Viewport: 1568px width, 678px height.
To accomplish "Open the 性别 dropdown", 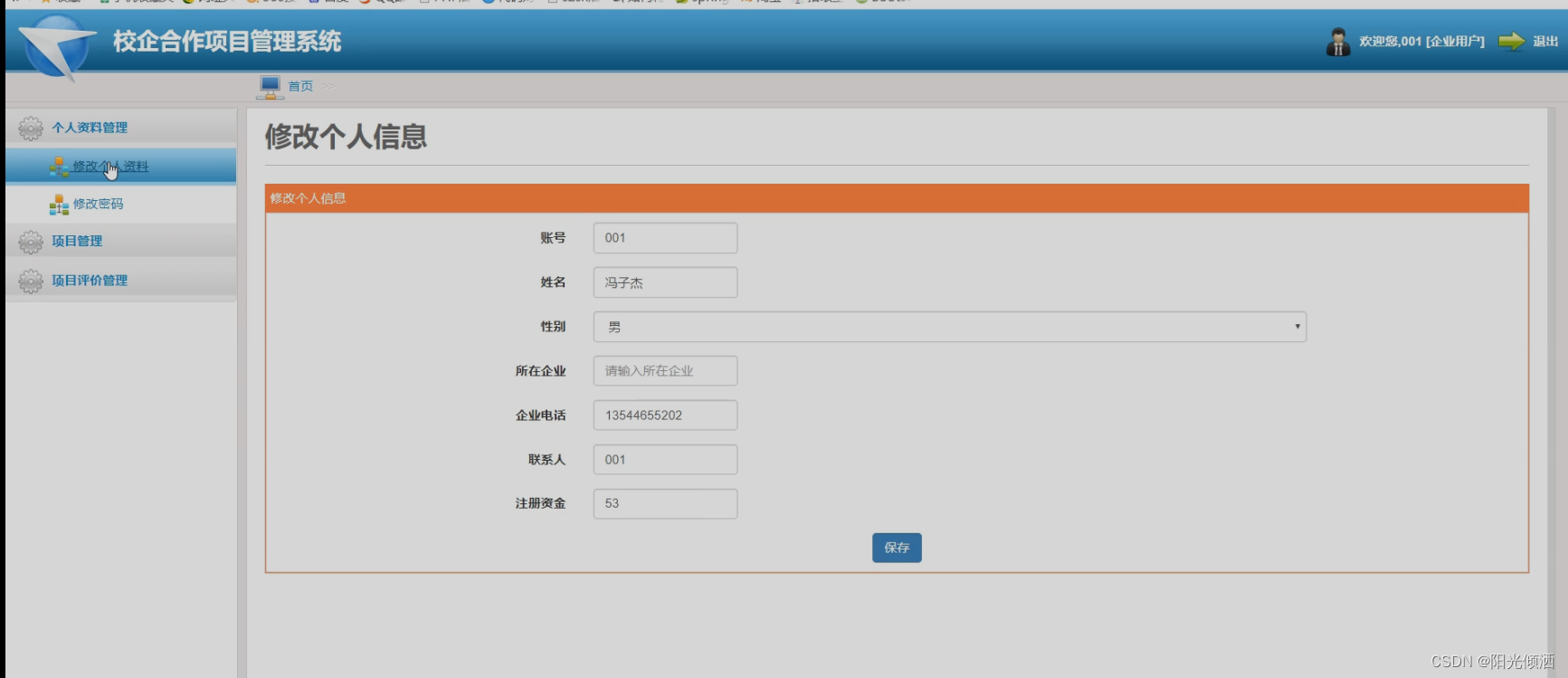I will (949, 327).
